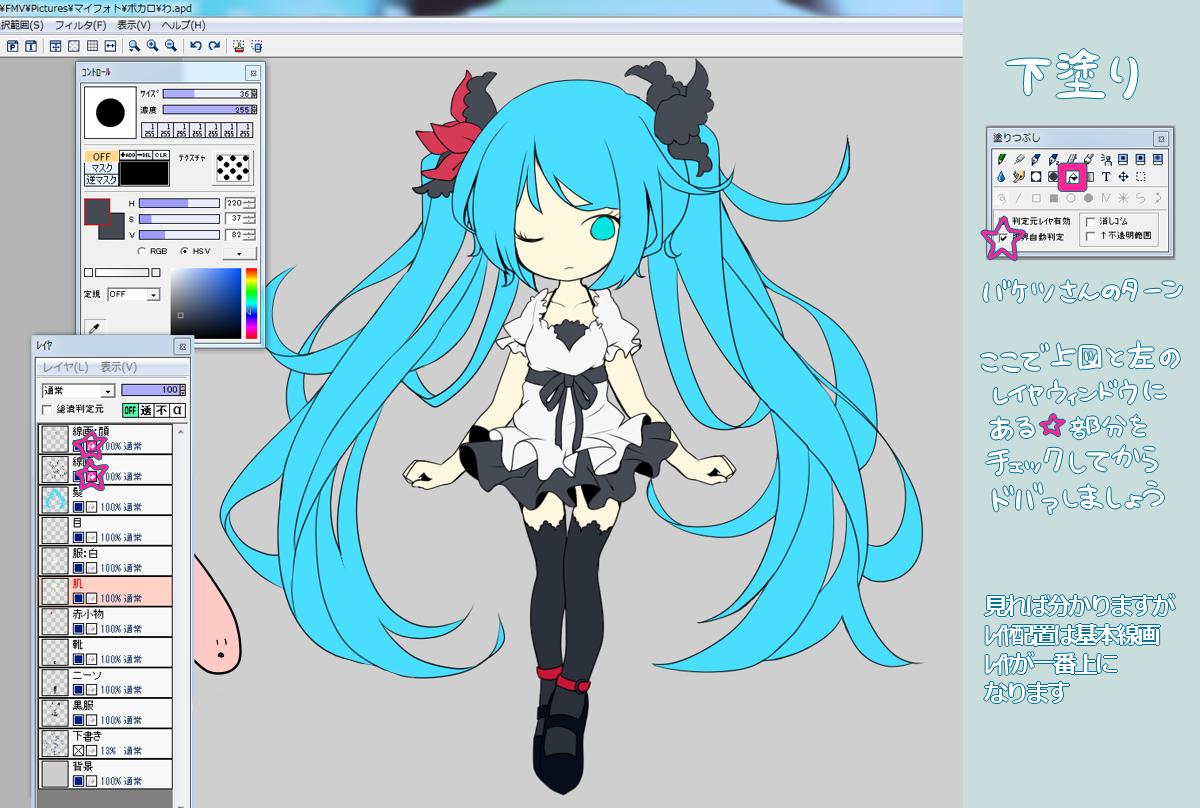Enable the 消しゴム checkbox
This screenshot has width=1200, height=808.
[1090, 221]
